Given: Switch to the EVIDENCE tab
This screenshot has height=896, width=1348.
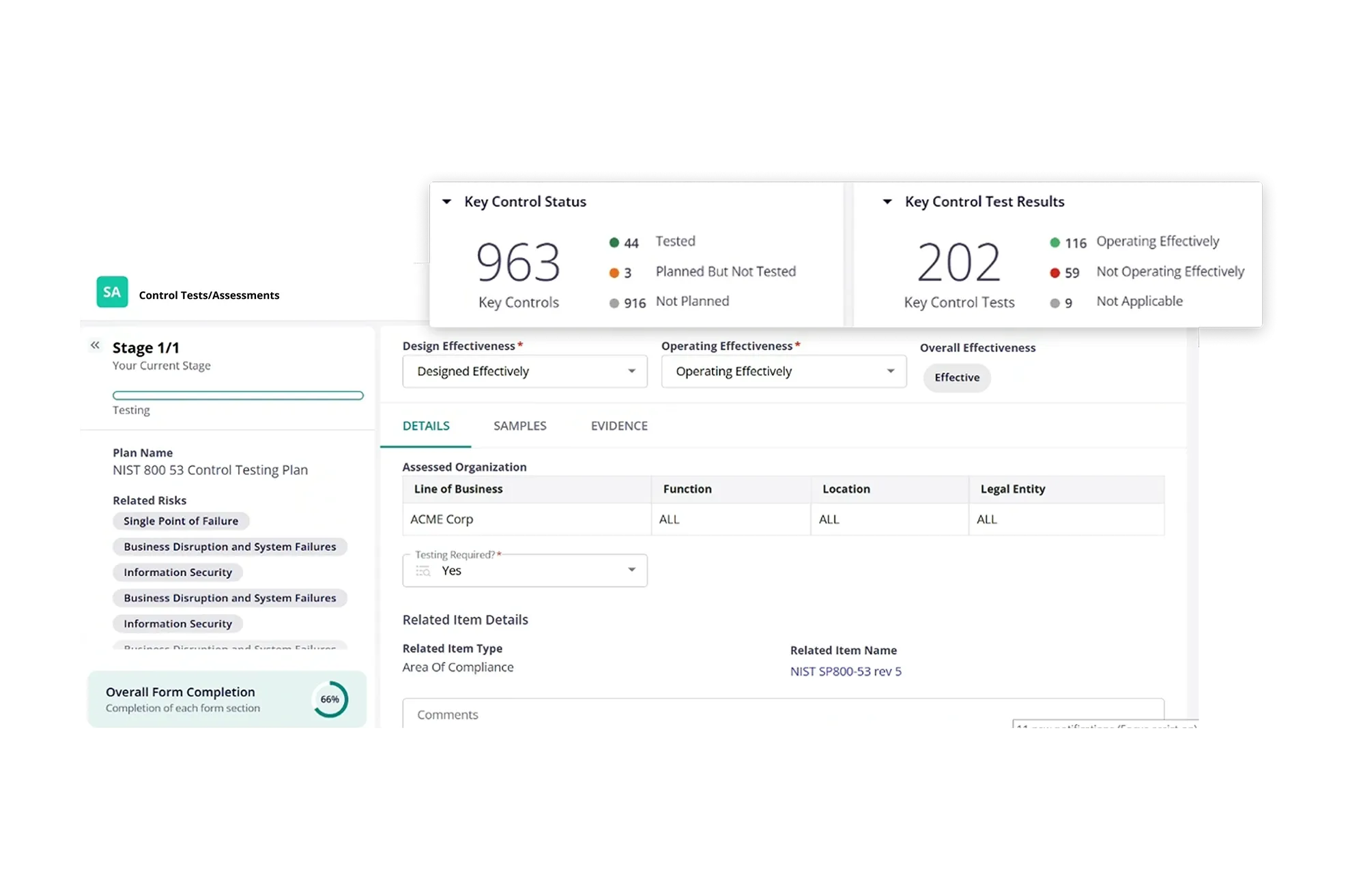Looking at the screenshot, I should click(619, 426).
